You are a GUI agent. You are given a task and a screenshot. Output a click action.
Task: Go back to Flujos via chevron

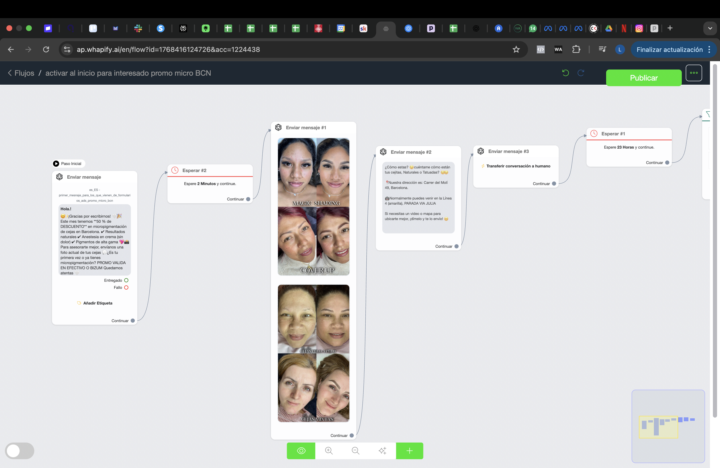[10, 73]
